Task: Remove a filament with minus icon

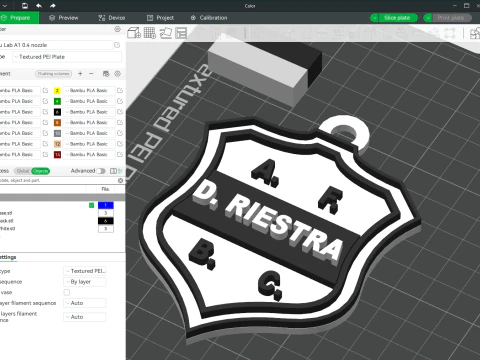Action: point(91,74)
